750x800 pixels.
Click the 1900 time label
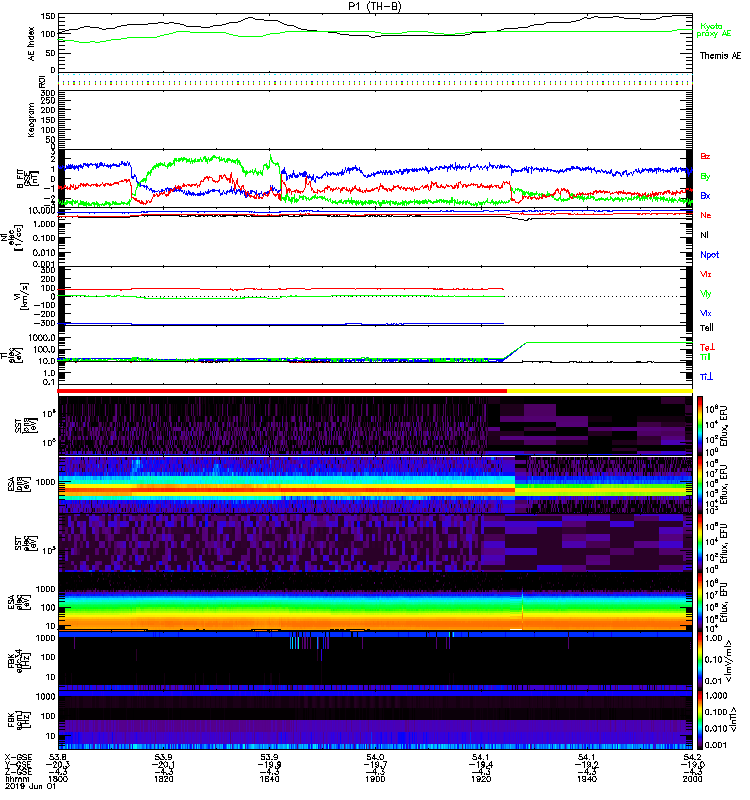pos(375,779)
